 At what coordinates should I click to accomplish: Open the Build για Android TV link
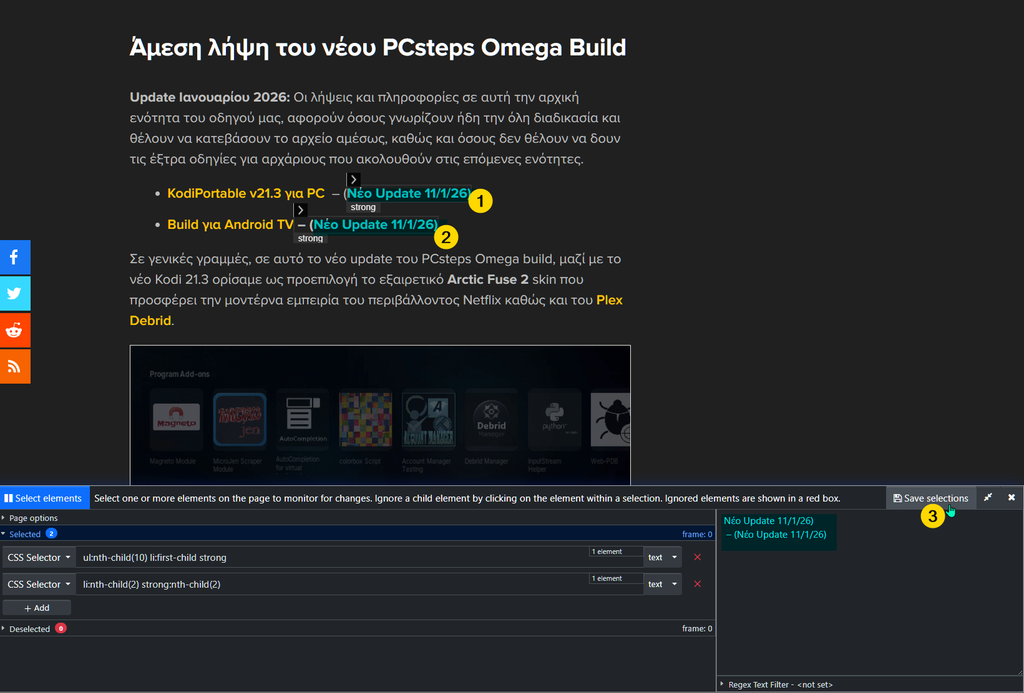pyautogui.click(x=230, y=224)
